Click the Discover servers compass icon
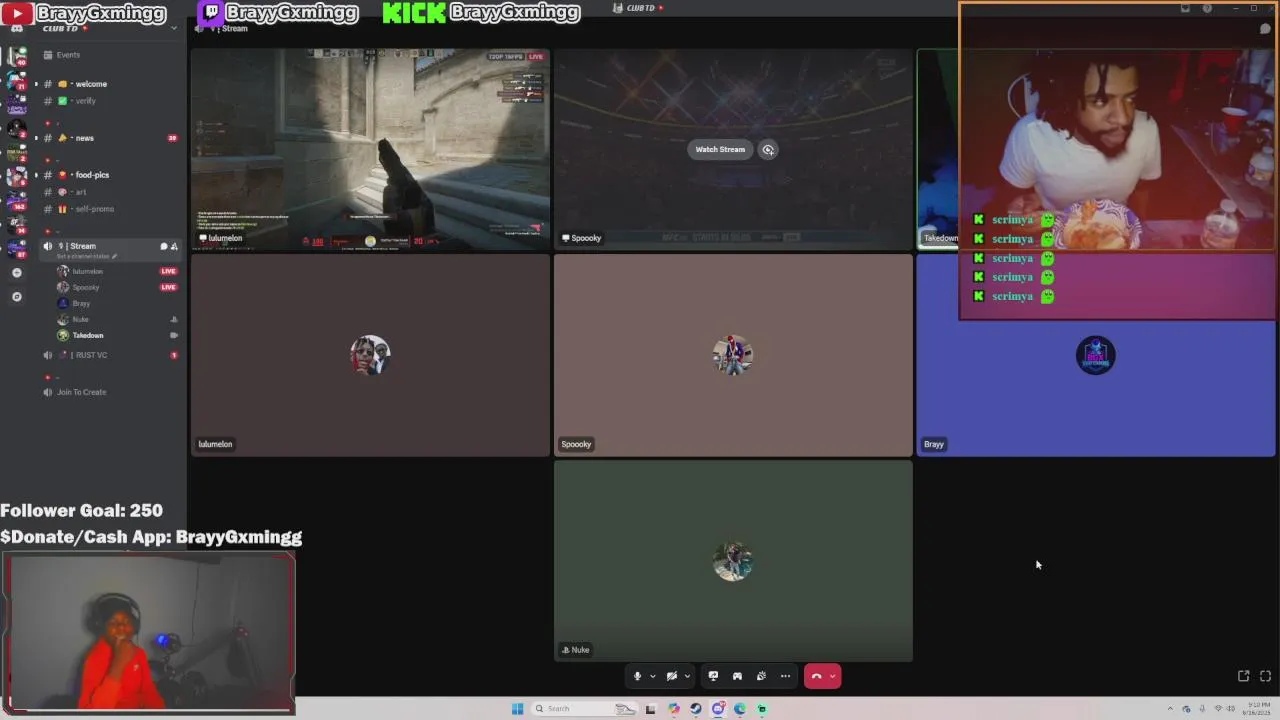 click(x=16, y=297)
